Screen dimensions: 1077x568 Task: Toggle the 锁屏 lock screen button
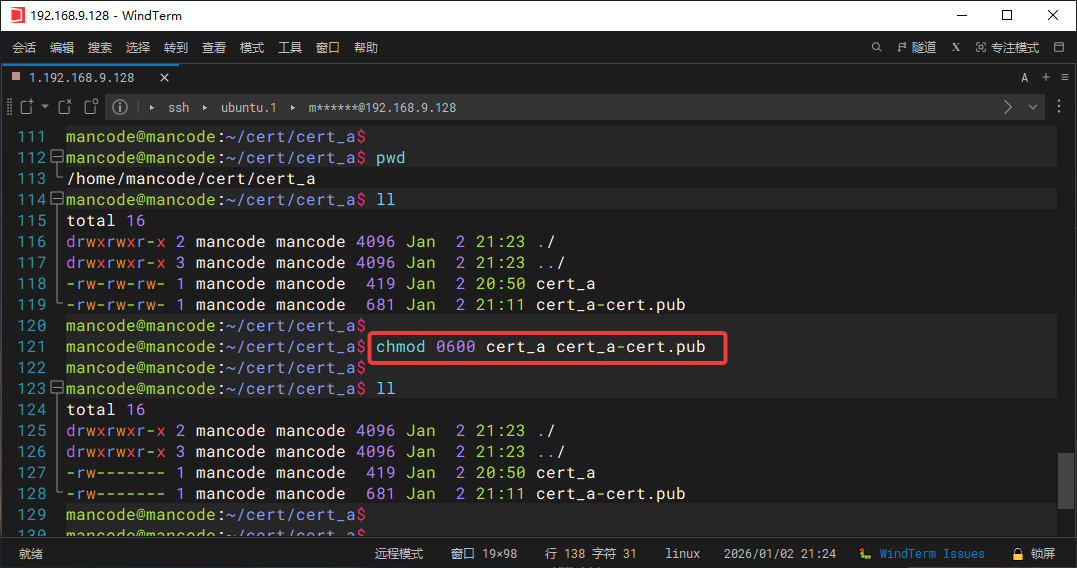(1033, 553)
